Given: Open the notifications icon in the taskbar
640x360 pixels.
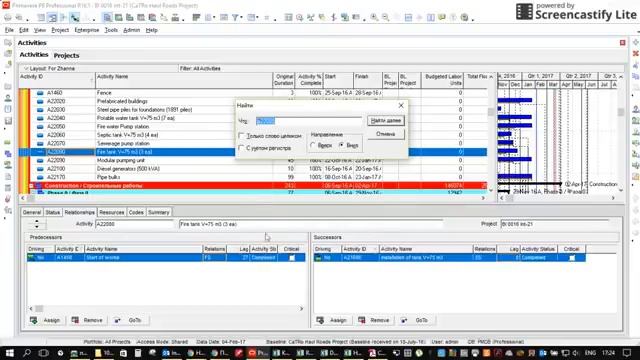Looking at the screenshot, I should (627, 353).
